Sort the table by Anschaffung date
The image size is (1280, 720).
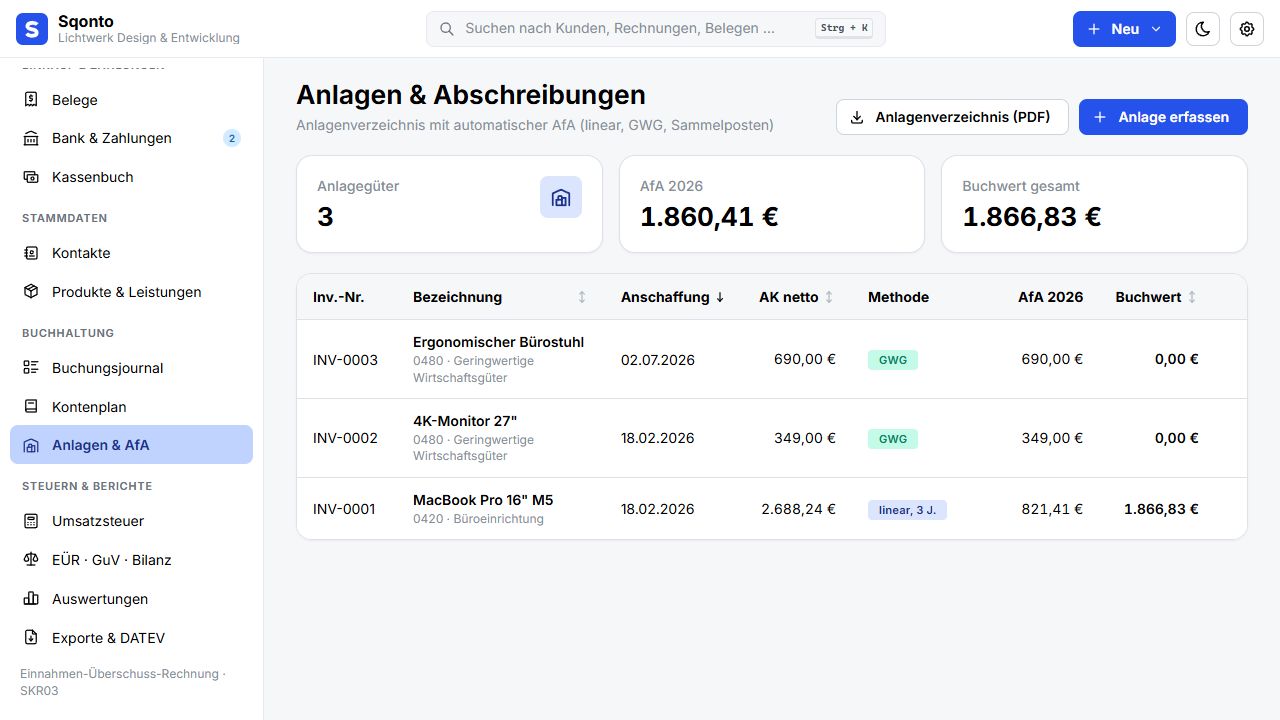click(672, 297)
